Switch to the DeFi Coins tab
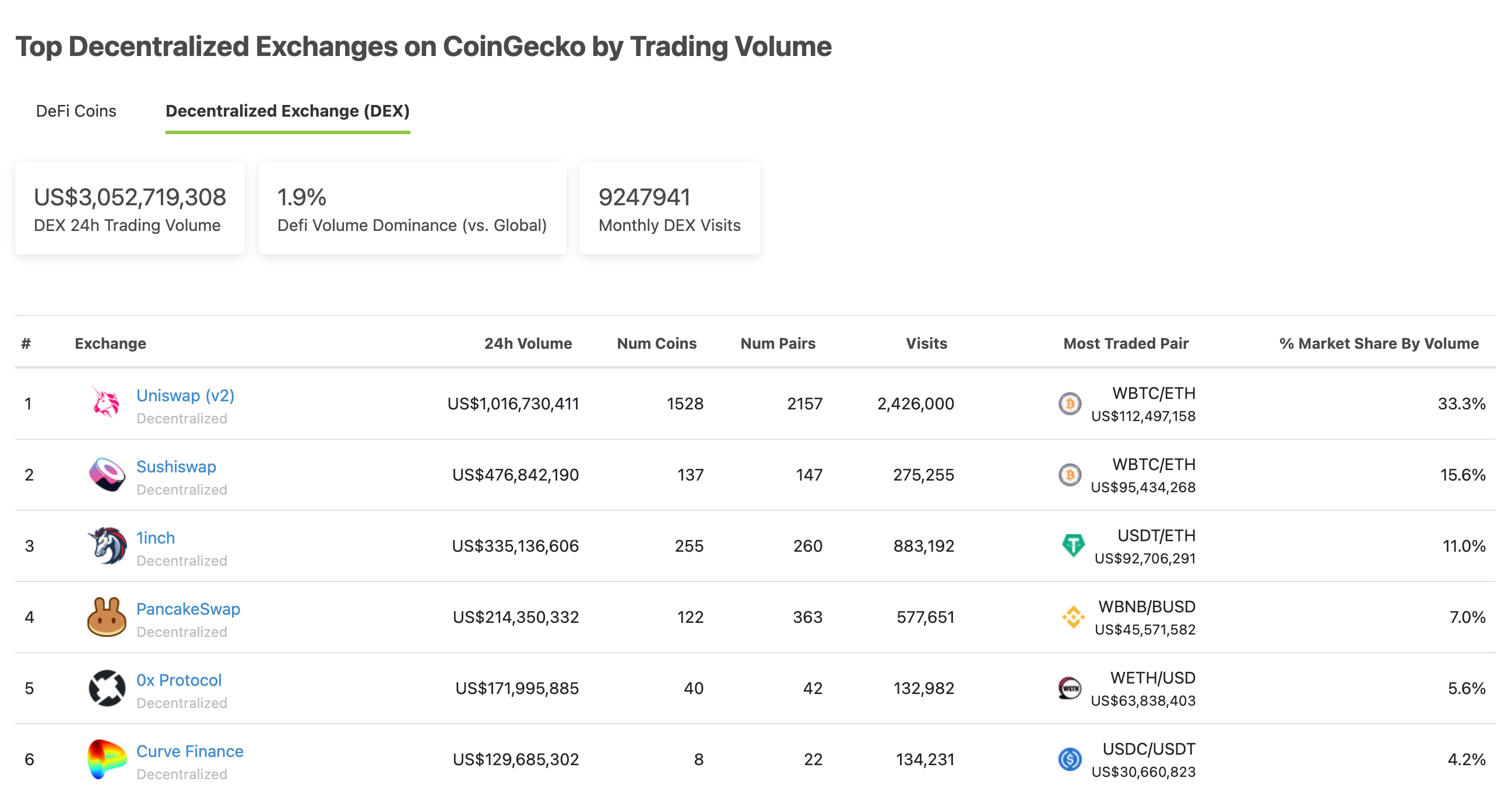The height and width of the screenshot is (792, 1512). click(x=76, y=111)
